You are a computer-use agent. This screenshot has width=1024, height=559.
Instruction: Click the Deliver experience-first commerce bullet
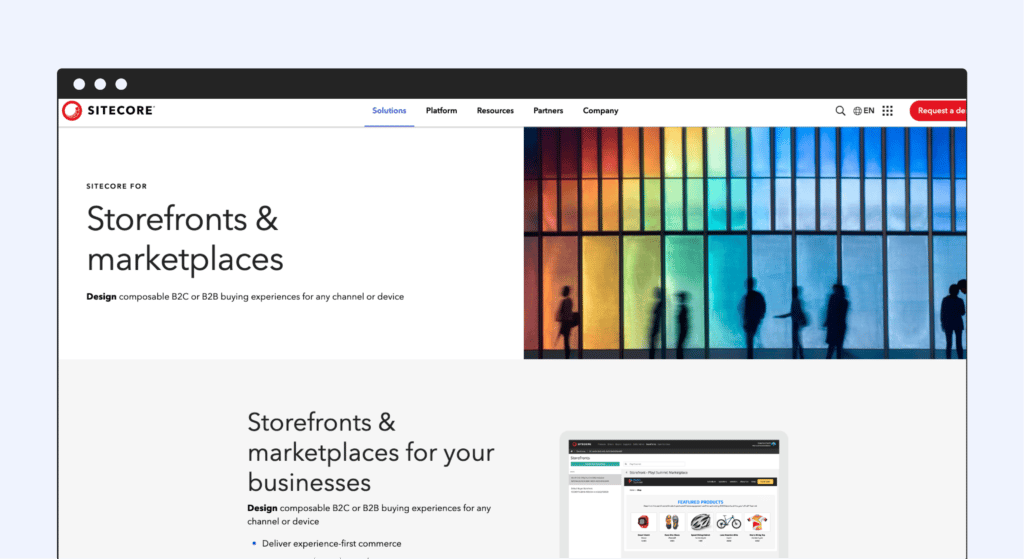click(x=331, y=544)
